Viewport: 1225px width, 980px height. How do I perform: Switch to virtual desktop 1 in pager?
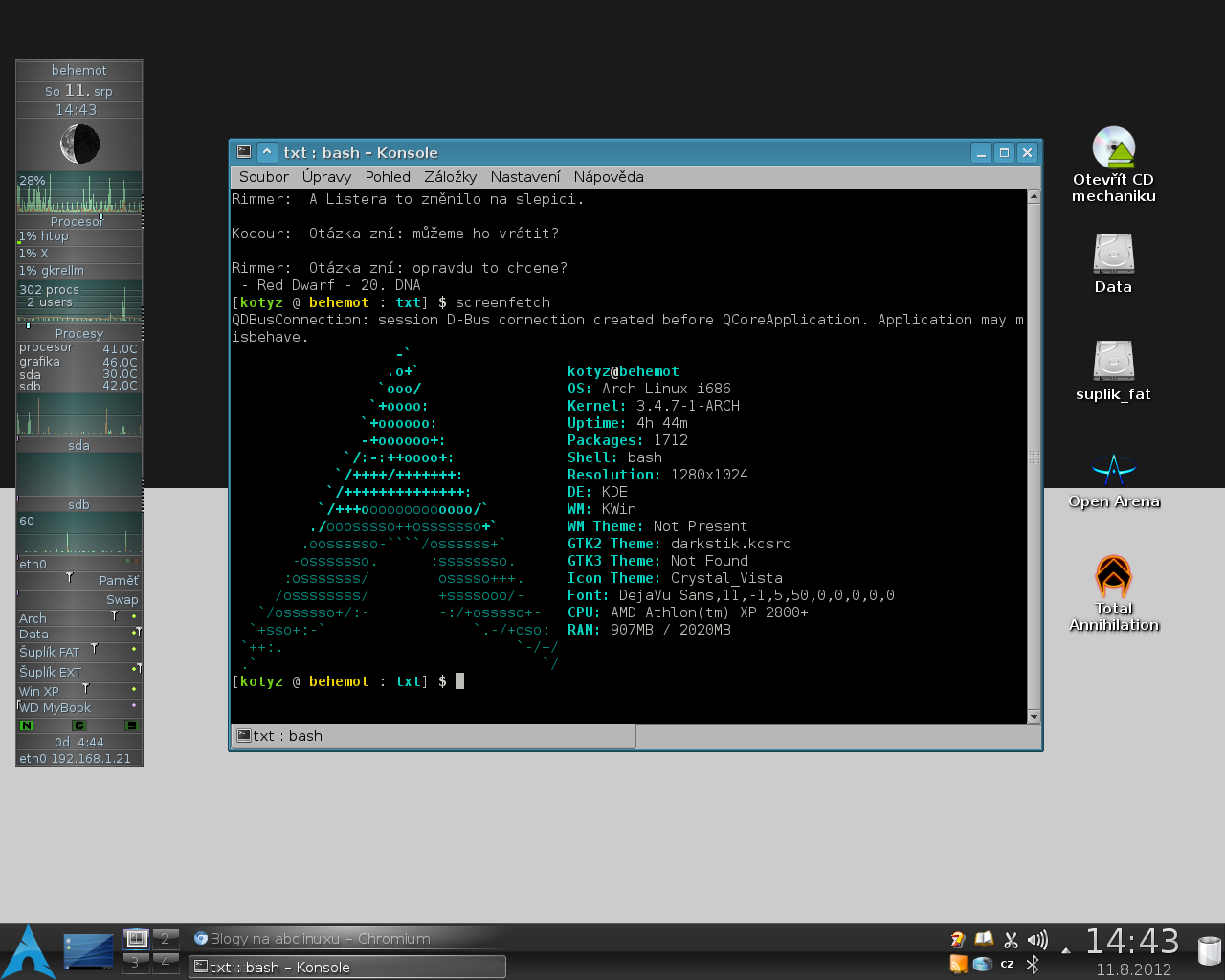pyautogui.click(x=136, y=938)
